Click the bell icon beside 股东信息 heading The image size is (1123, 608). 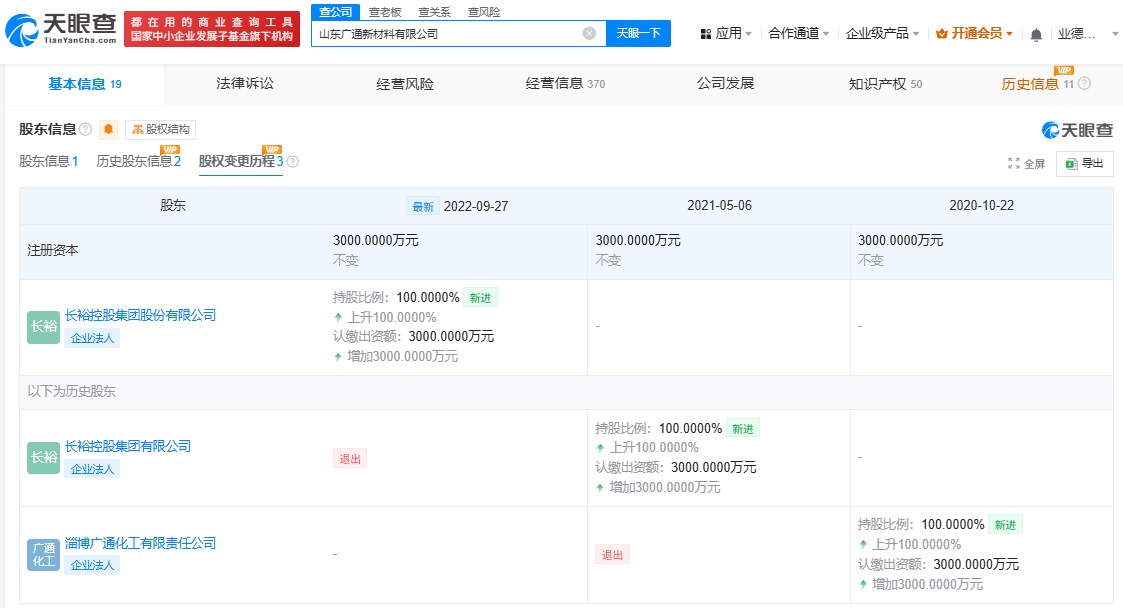pyautogui.click(x=107, y=130)
